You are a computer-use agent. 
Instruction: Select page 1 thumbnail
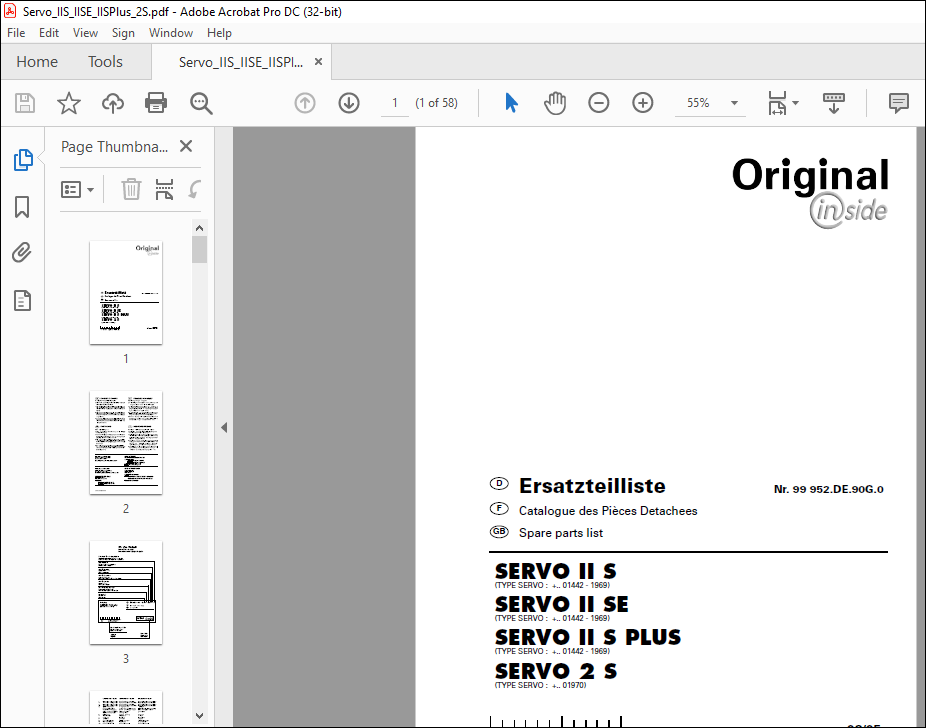pyautogui.click(x=126, y=292)
